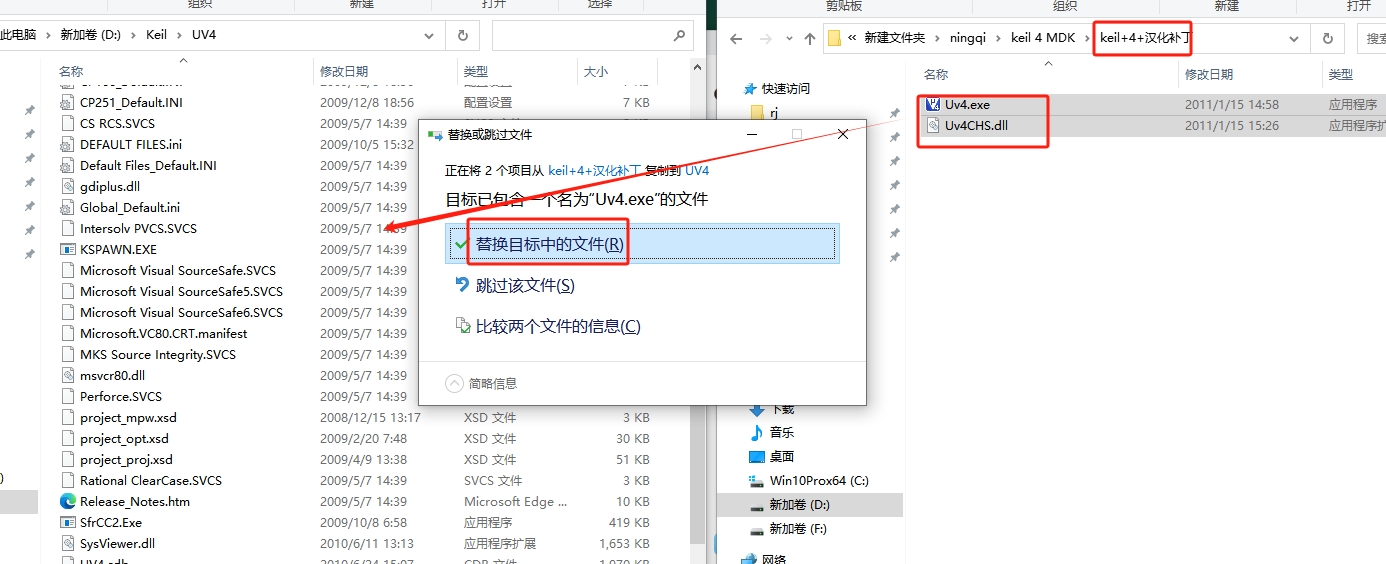Screen dimensions: 1386x564
Task: Sort right window by 修改日期 column
Action: [x=1209, y=75]
